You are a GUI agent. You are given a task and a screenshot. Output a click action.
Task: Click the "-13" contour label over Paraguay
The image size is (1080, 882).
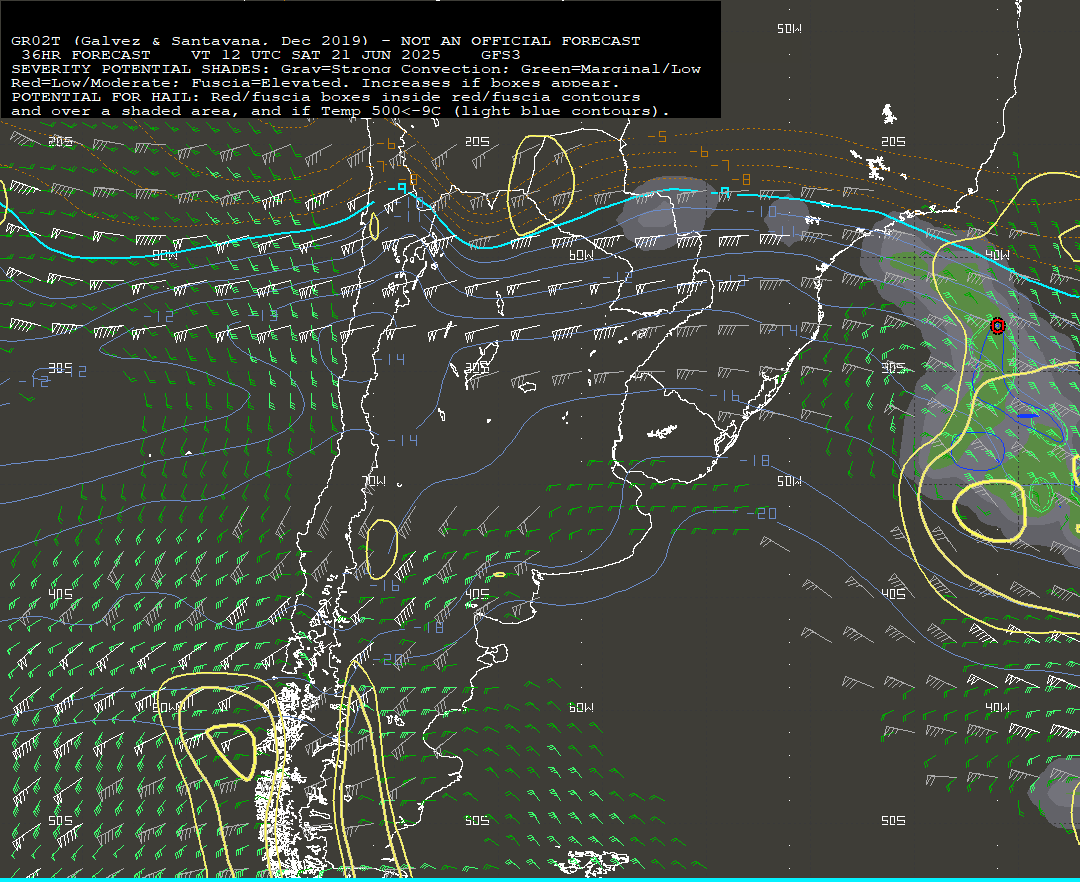tap(731, 281)
